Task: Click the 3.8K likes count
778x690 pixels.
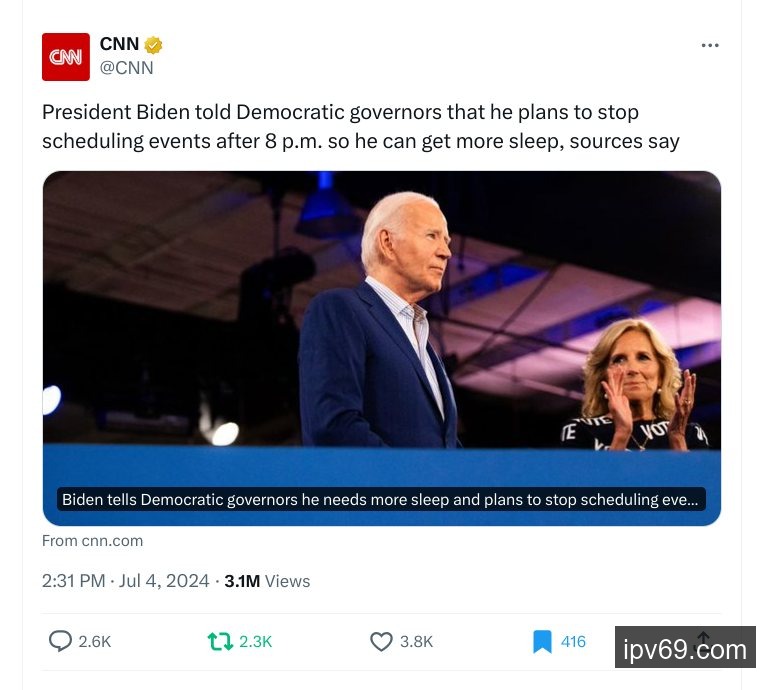Action: point(417,641)
